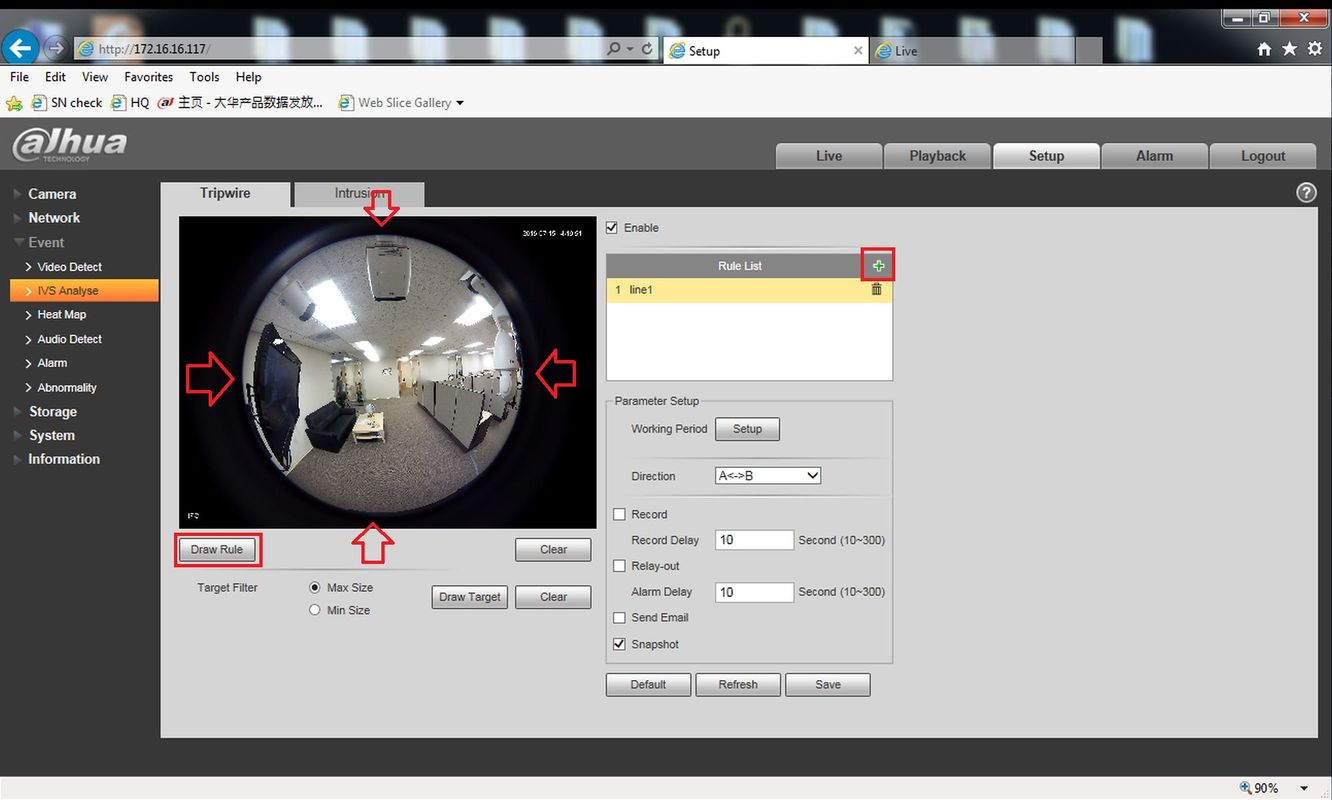Screen dimensions: 1332x800
Task: Enable the Record checkbox
Action: coord(620,514)
